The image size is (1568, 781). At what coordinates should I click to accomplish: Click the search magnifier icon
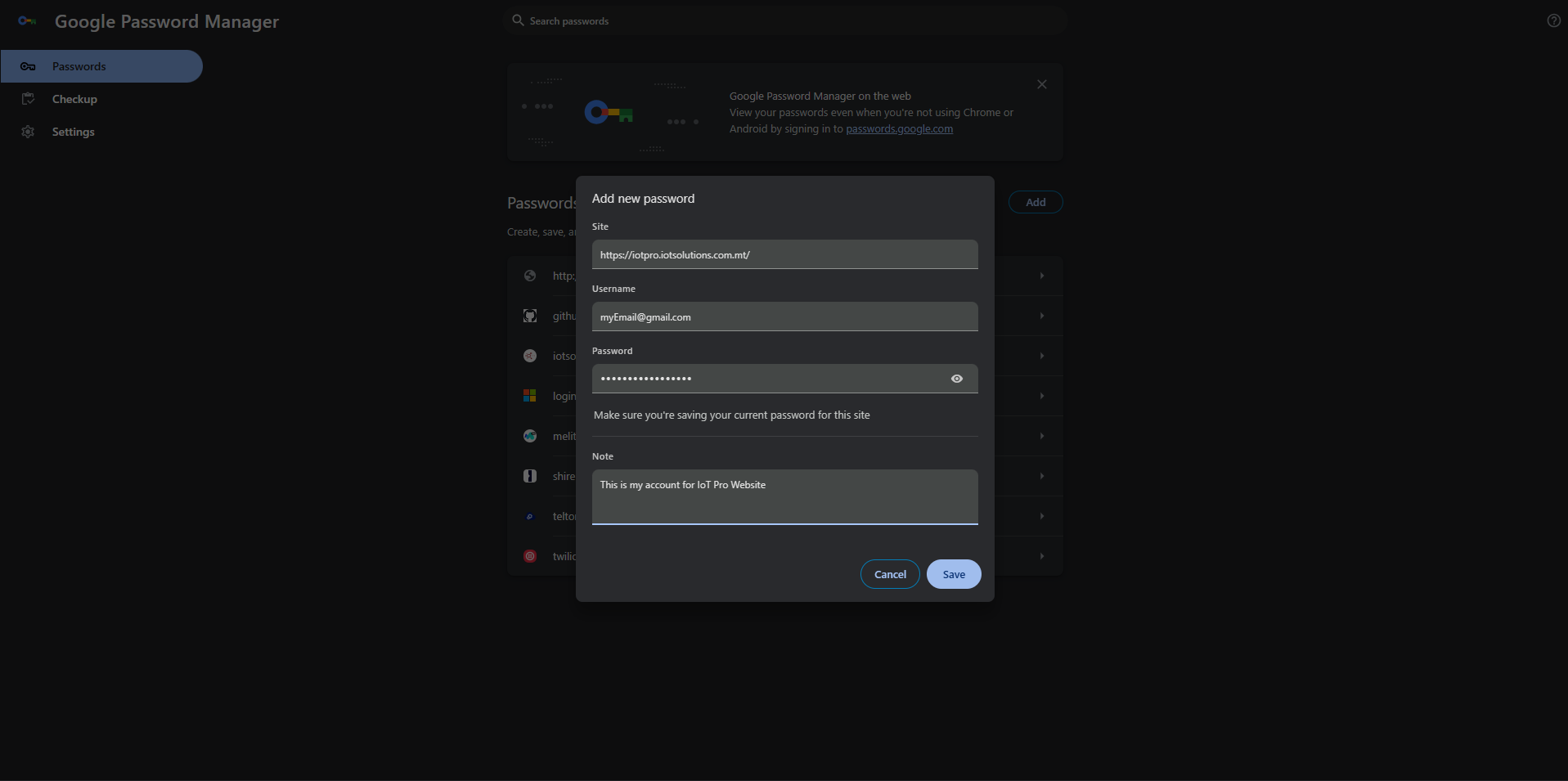point(518,20)
